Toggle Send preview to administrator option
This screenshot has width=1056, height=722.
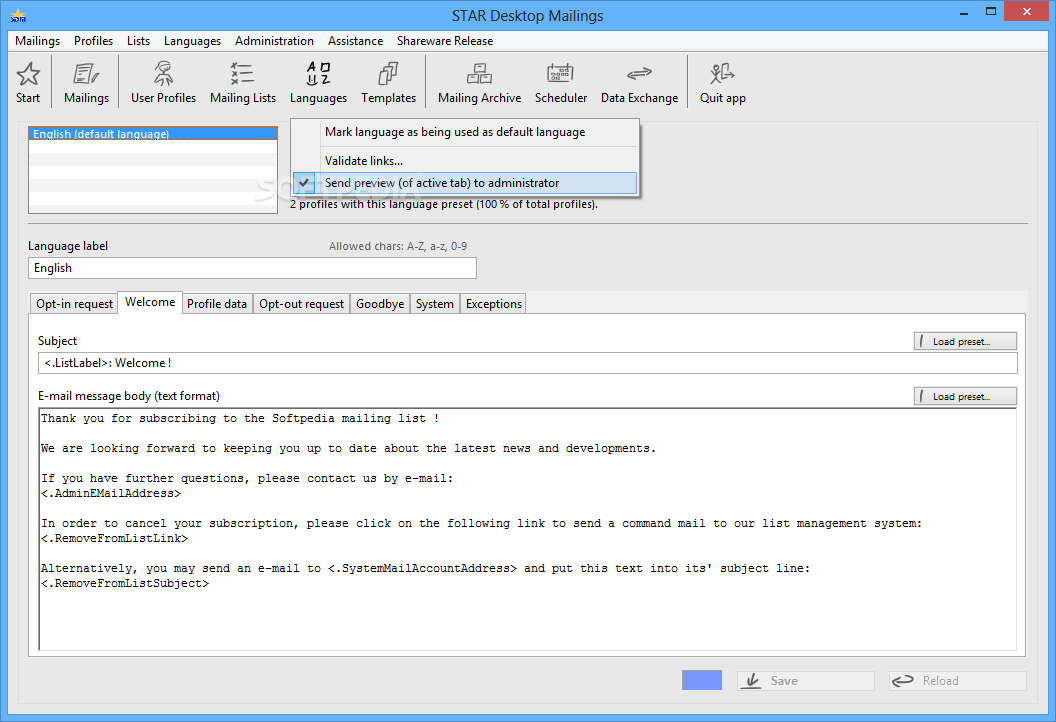[x=465, y=183]
